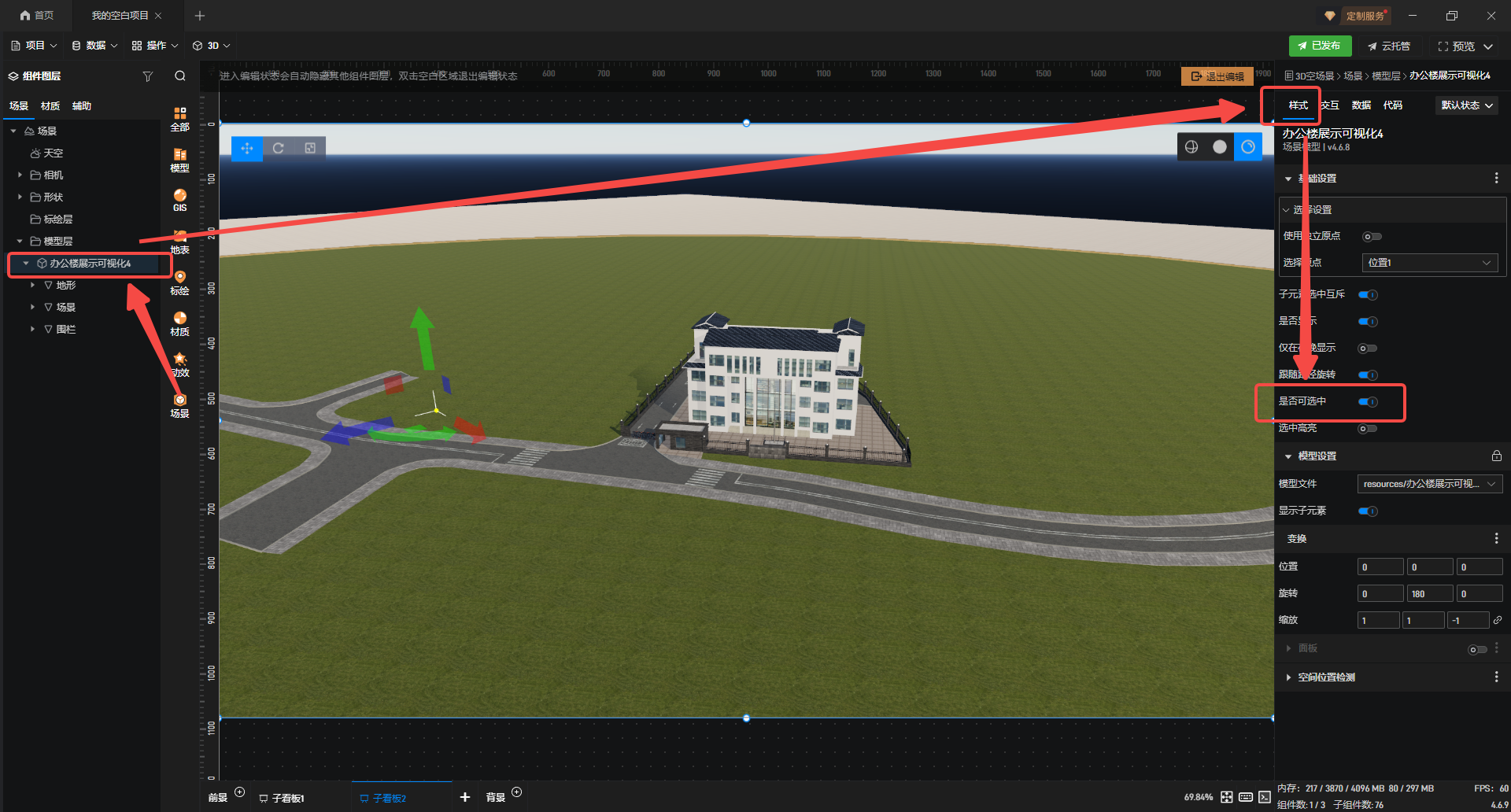Select the move/translate tool in viewport

pyautogui.click(x=247, y=148)
